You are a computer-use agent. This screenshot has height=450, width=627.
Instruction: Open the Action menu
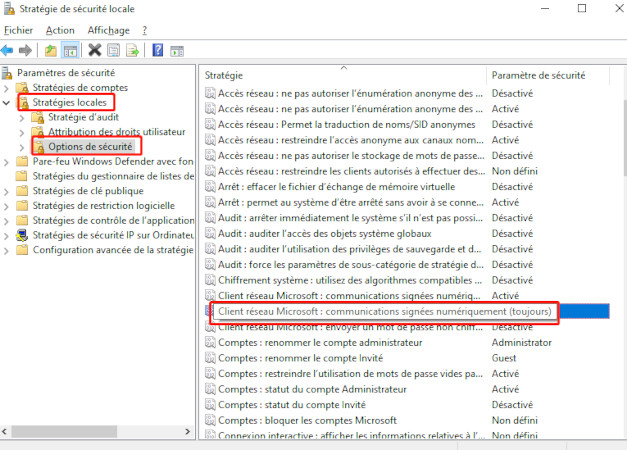coord(60,30)
